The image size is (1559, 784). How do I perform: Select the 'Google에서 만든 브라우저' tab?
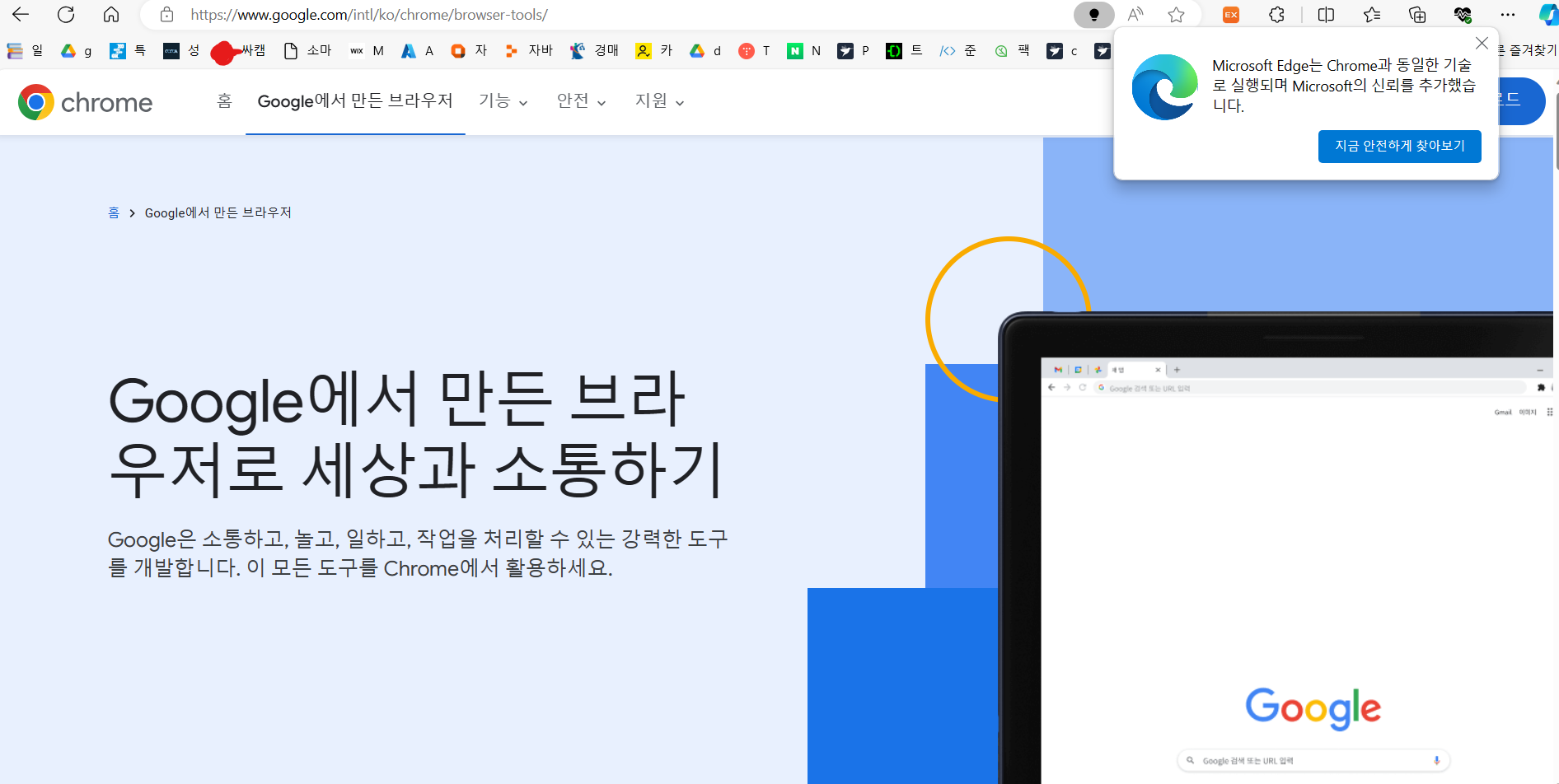point(355,100)
